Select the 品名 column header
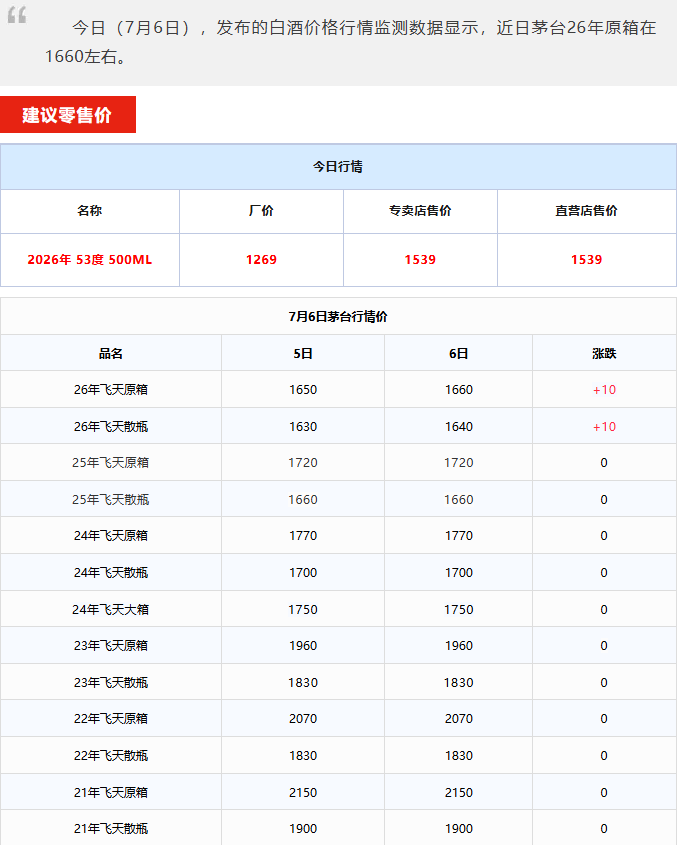 point(110,354)
